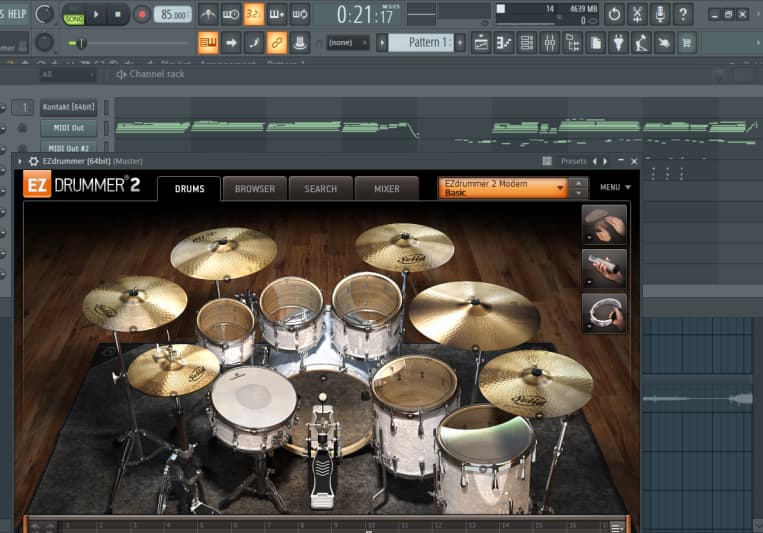Screen dimensions: 763x533
Task: Click the Pattern 1 selector
Action: [420, 43]
